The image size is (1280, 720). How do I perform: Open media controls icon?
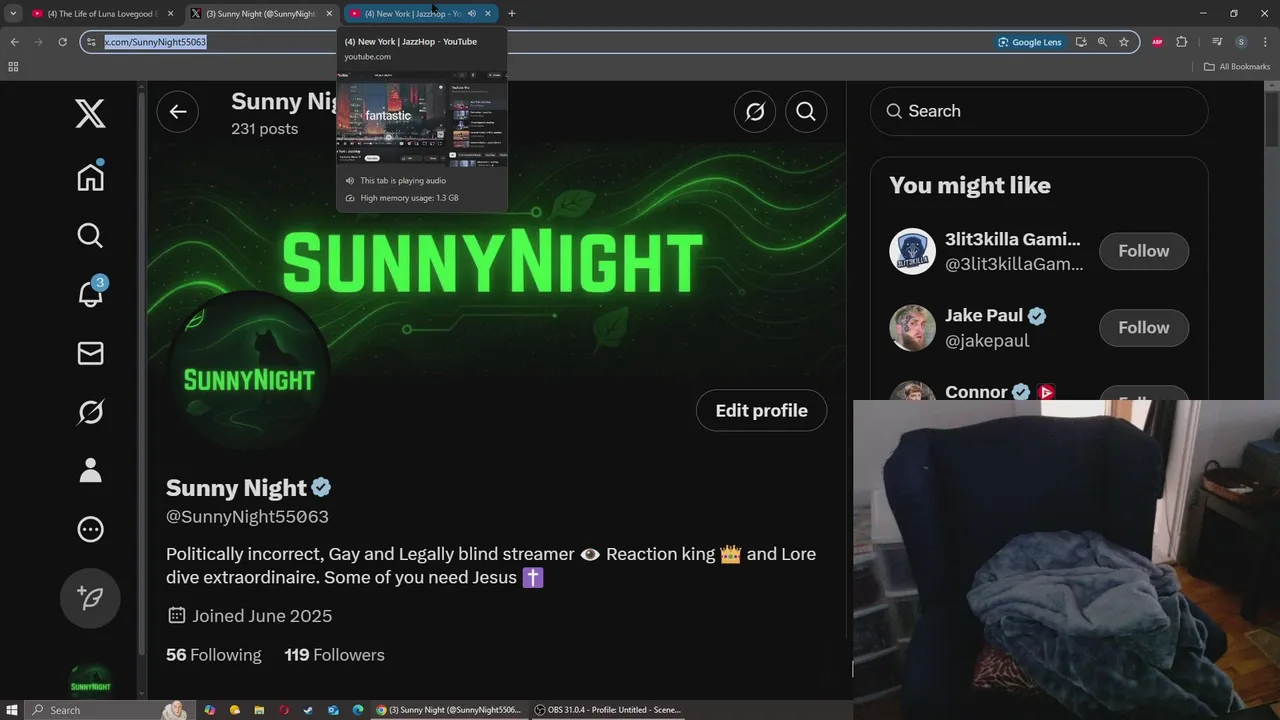[x=1217, y=42]
